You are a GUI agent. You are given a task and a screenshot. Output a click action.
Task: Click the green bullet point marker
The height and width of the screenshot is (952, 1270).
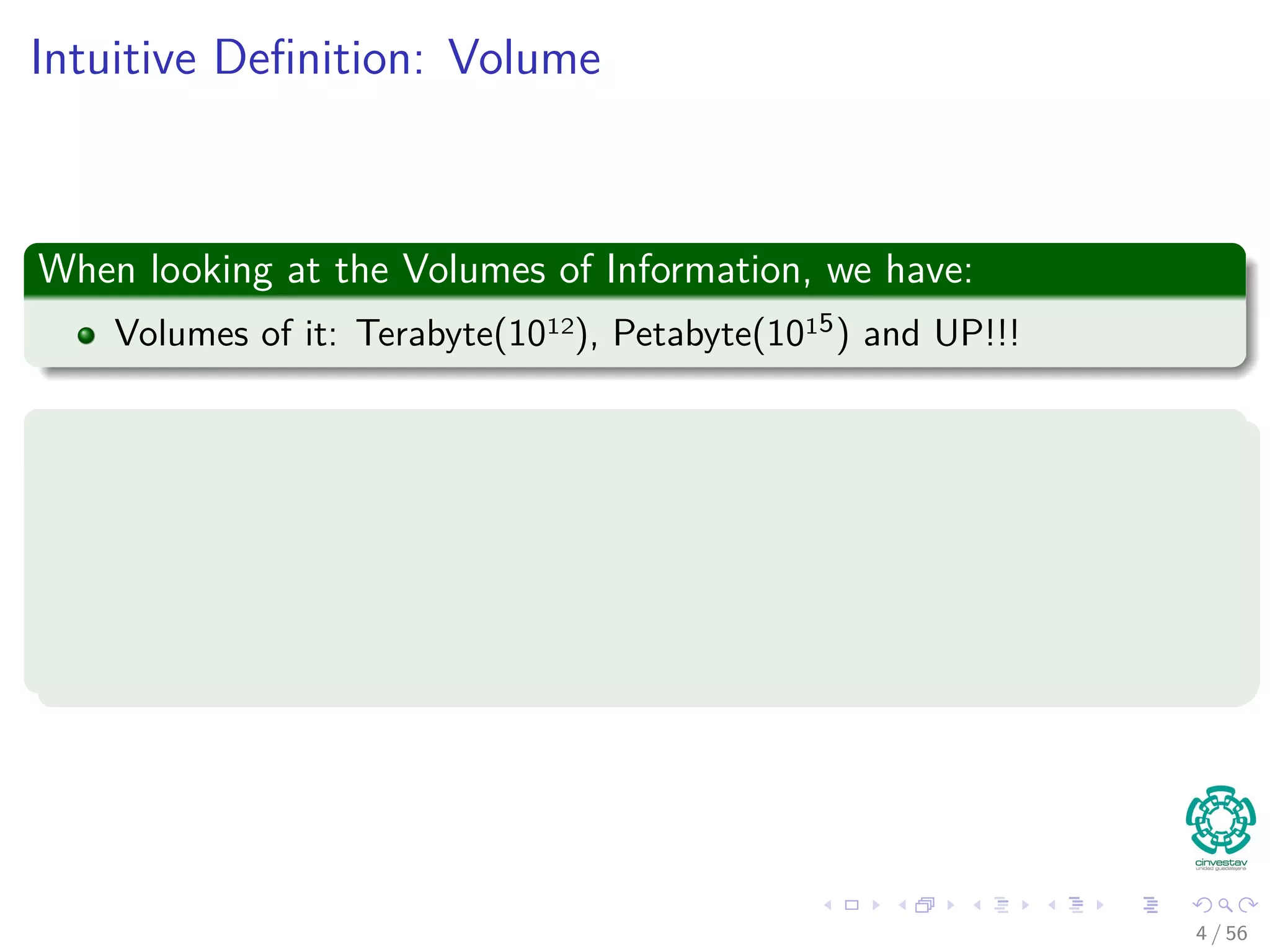[86, 336]
